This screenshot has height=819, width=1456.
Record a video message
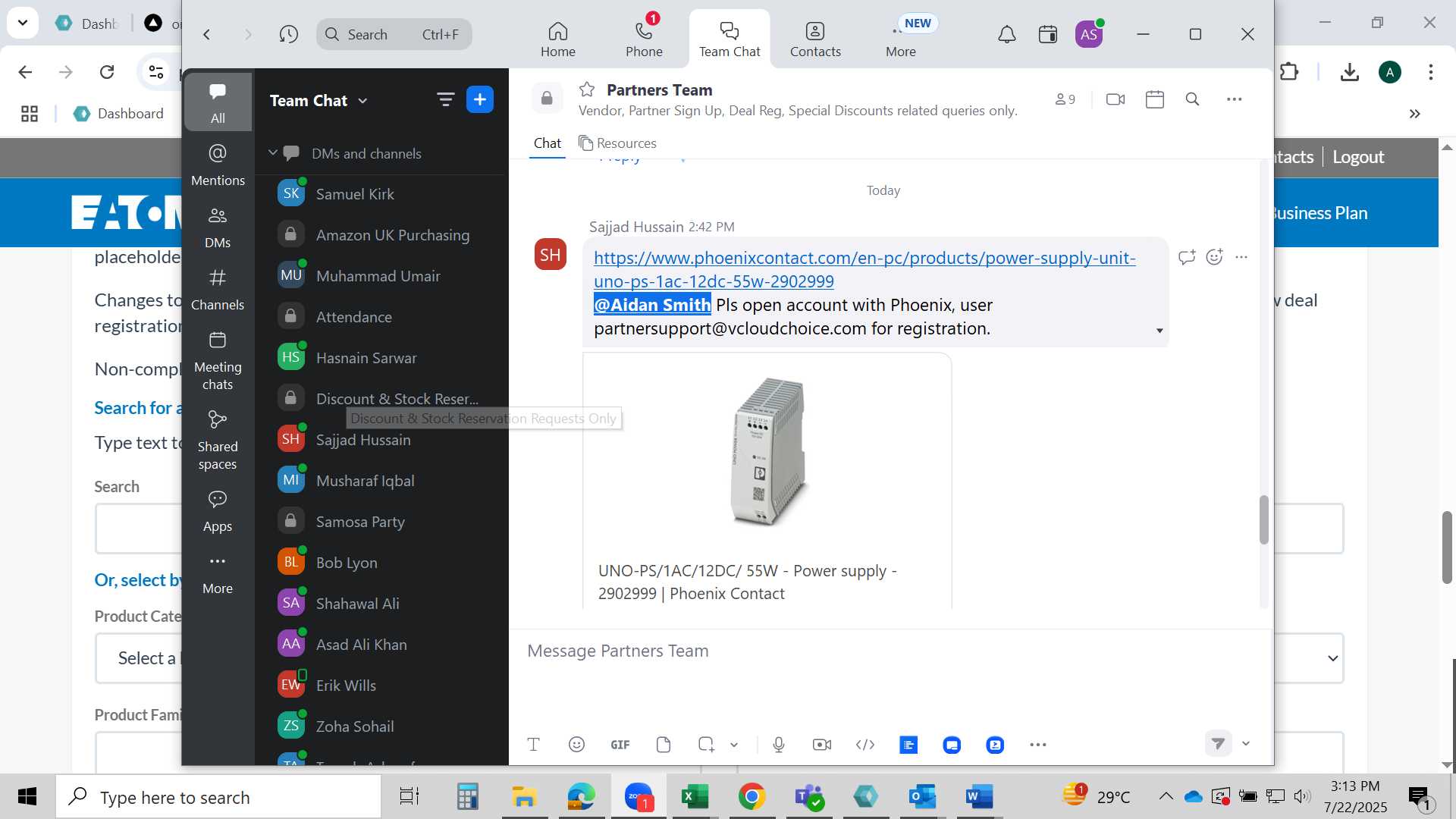pos(822,745)
